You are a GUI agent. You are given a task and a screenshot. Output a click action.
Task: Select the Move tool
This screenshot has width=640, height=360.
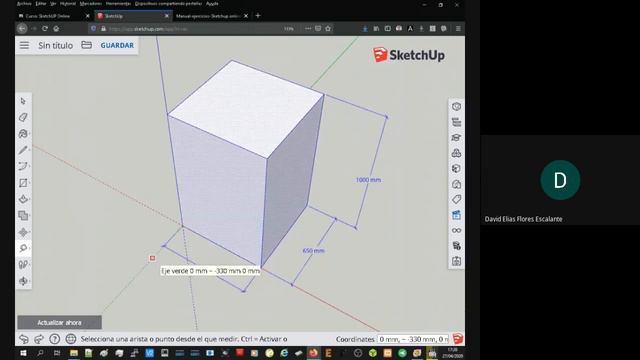(23, 232)
